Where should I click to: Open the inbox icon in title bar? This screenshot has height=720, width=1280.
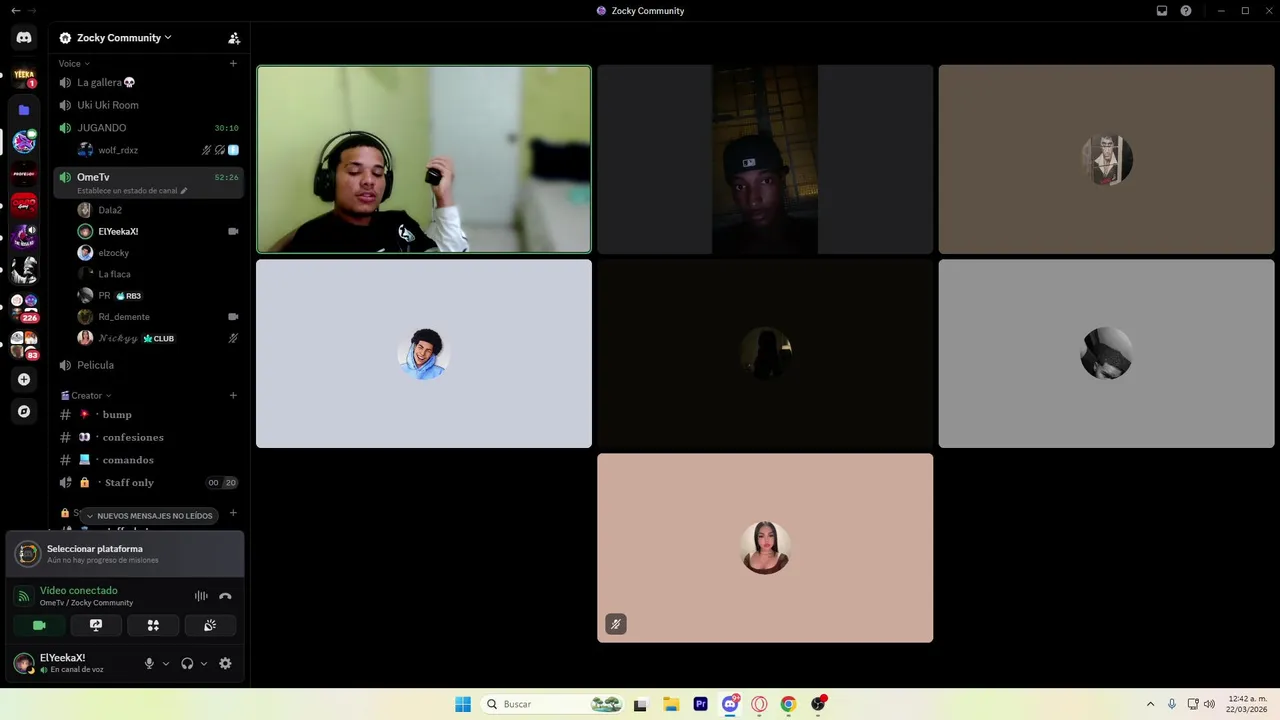[x=1162, y=11]
